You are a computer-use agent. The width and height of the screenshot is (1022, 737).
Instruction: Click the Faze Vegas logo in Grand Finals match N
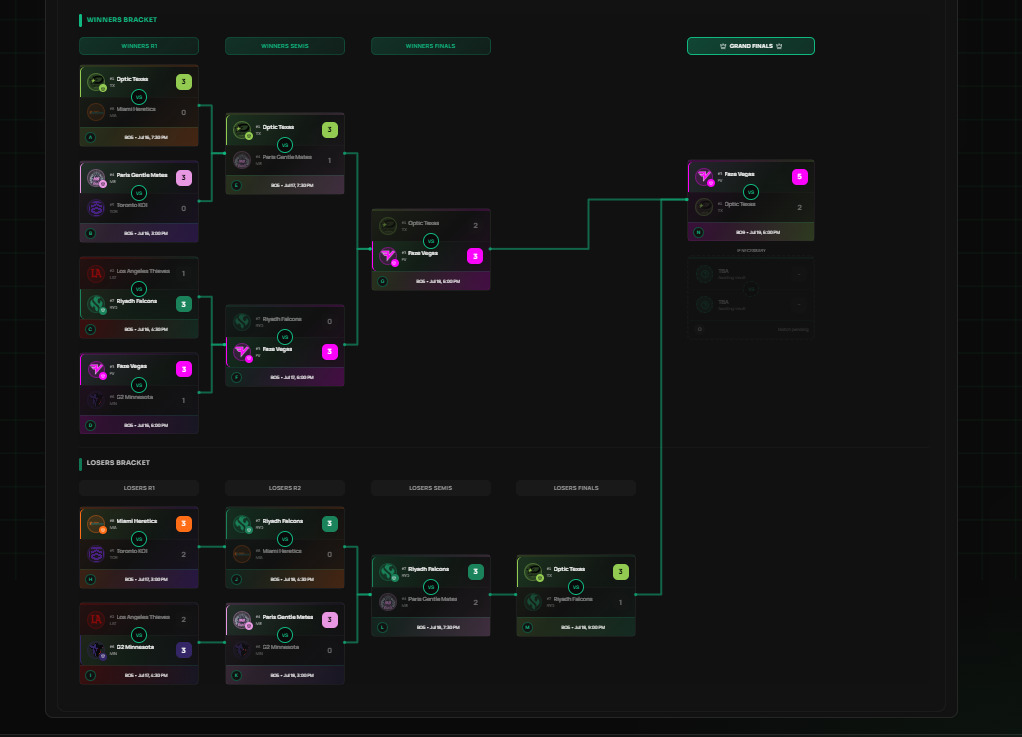[704, 177]
